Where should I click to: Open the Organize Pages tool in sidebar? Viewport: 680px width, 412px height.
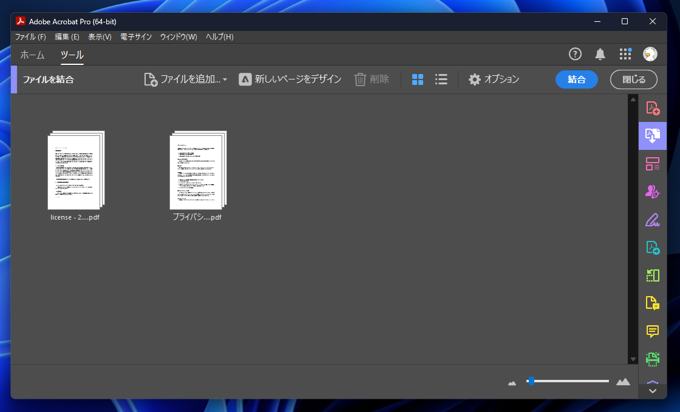click(x=653, y=164)
